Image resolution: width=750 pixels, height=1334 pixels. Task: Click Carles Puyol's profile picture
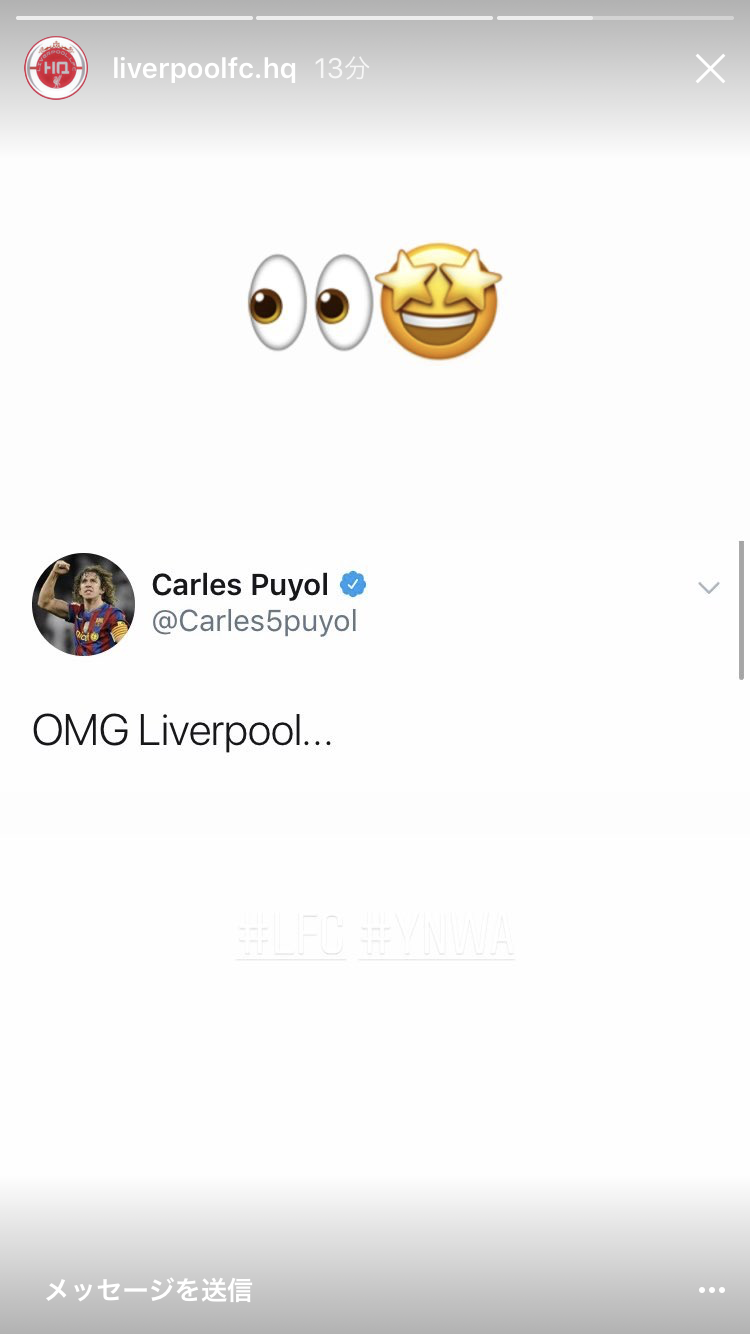pyautogui.click(x=83, y=604)
